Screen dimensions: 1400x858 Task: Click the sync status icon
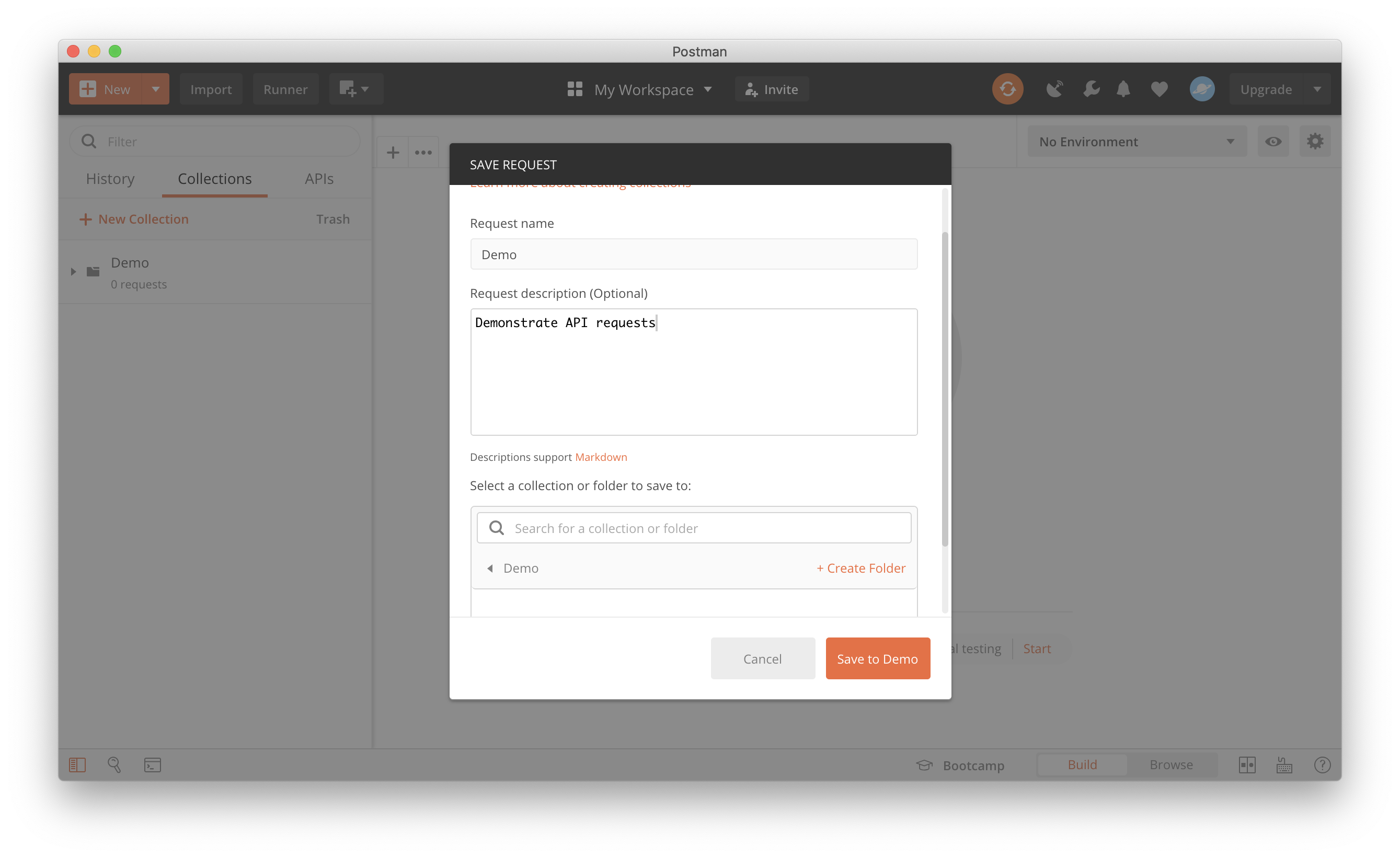1007,89
